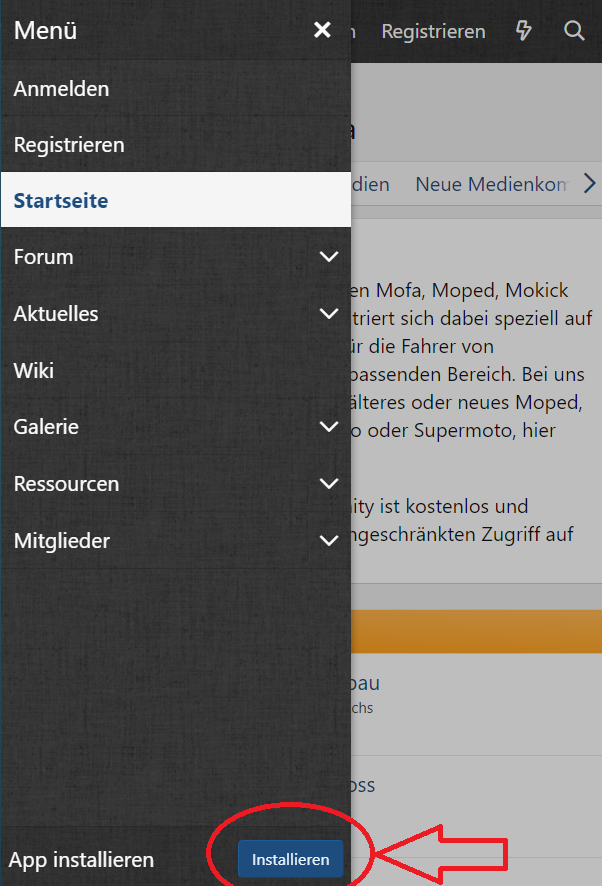Screen dimensions: 602x886
Task: Open the Startseite menu entry
Action: 176,200
